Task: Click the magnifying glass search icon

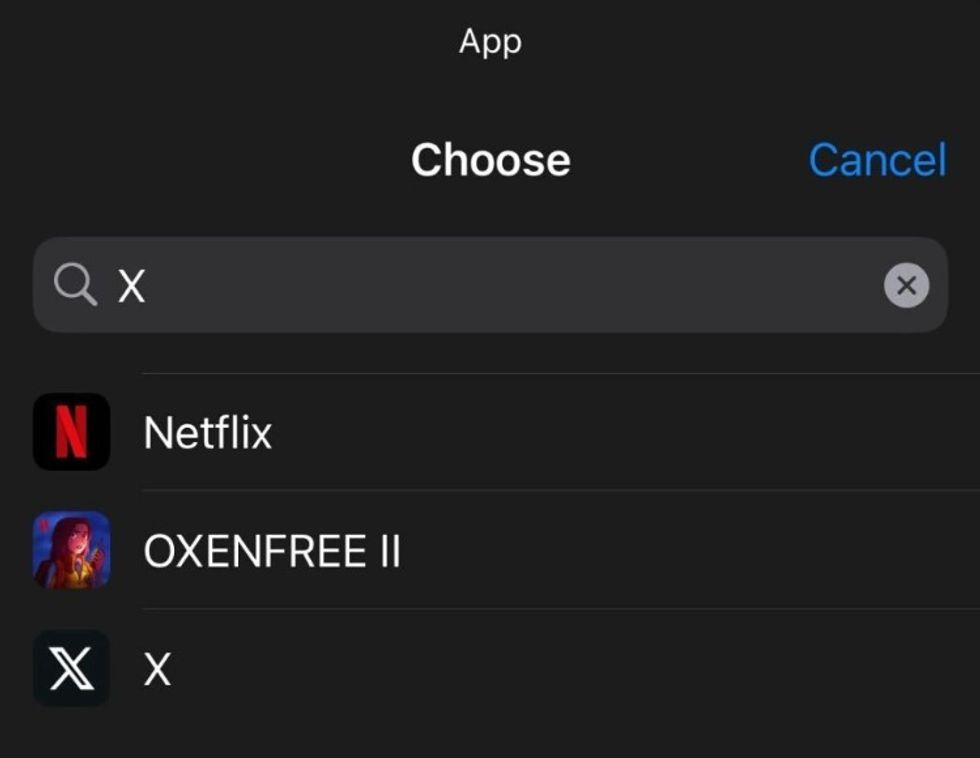Action: (74, 285)
